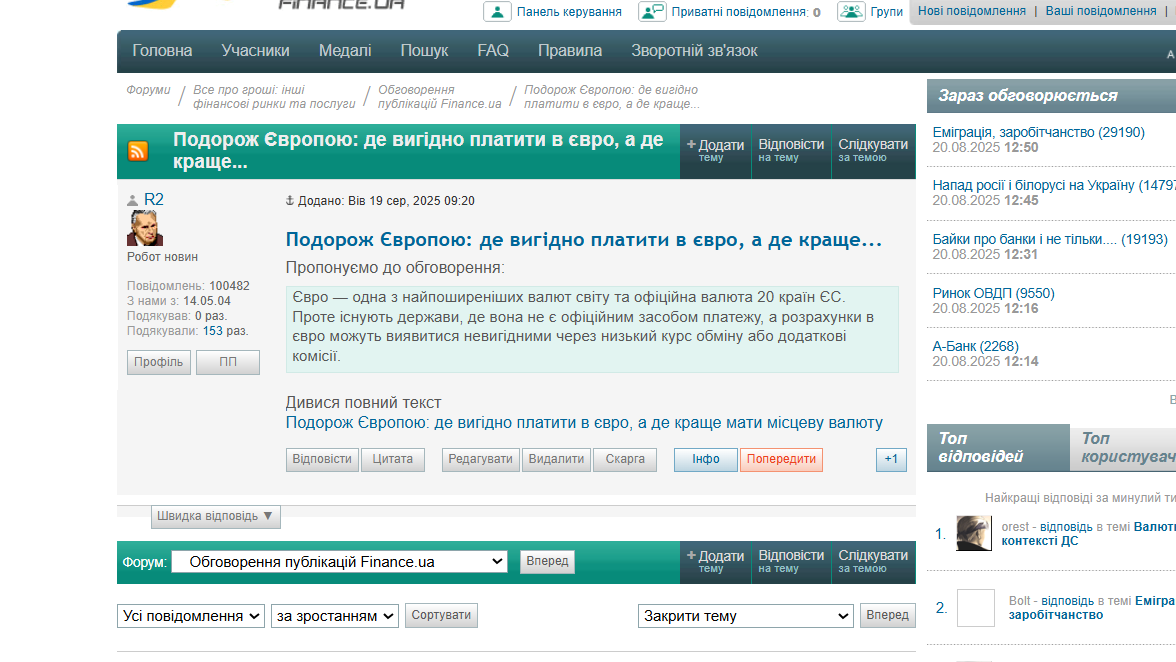Open А-Банк (2268) topic

(976, 346)
